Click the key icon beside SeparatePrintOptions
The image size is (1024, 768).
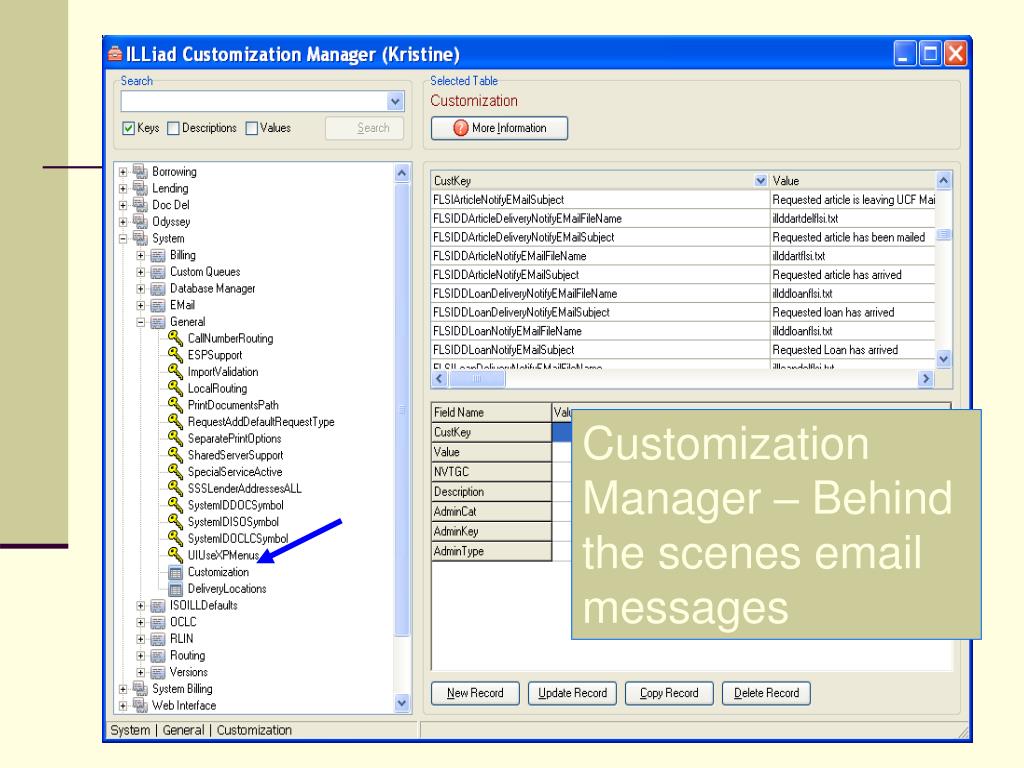click(175, 438)
